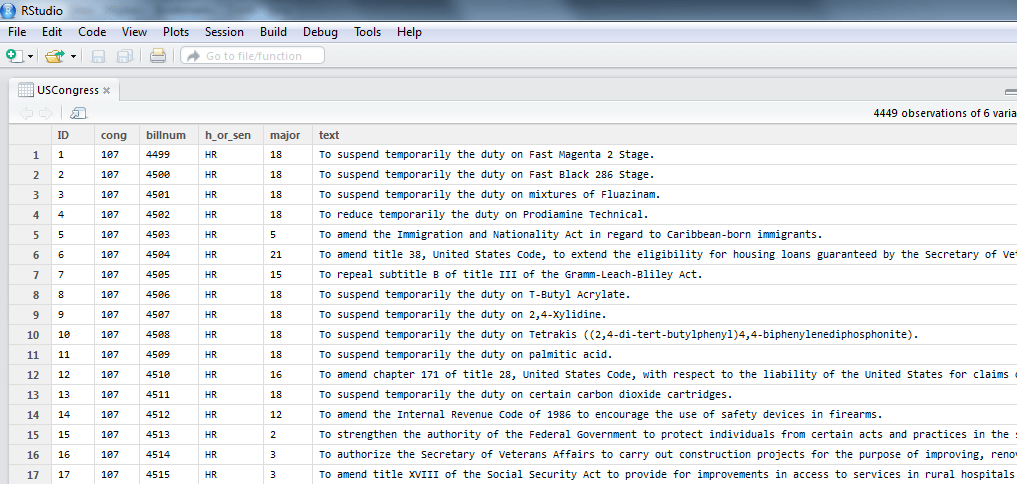Screen dimensions: 1017x484
Task: Click the cong column header
Action: [117, 135]
